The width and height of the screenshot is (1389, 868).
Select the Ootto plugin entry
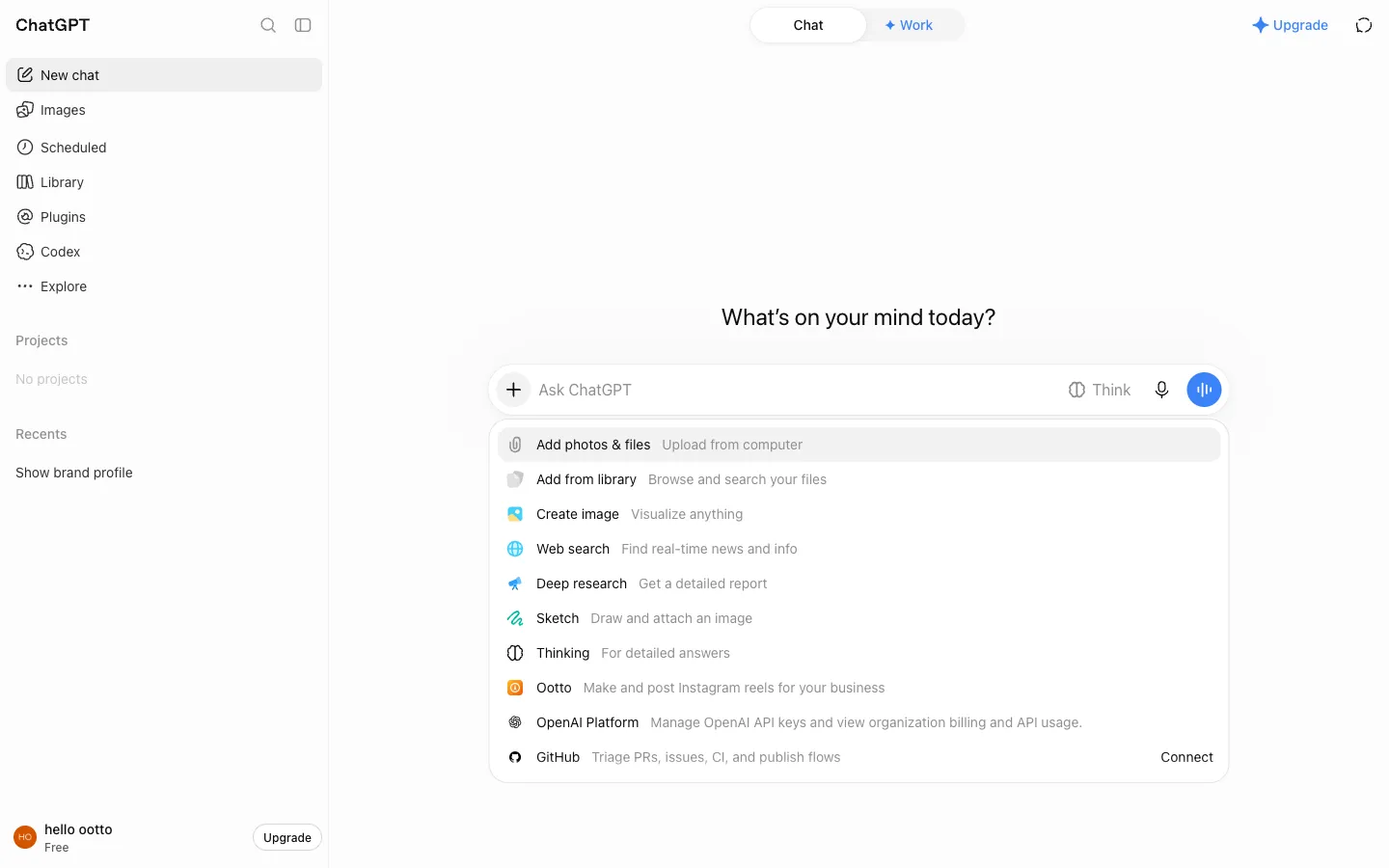coord(858,688)
